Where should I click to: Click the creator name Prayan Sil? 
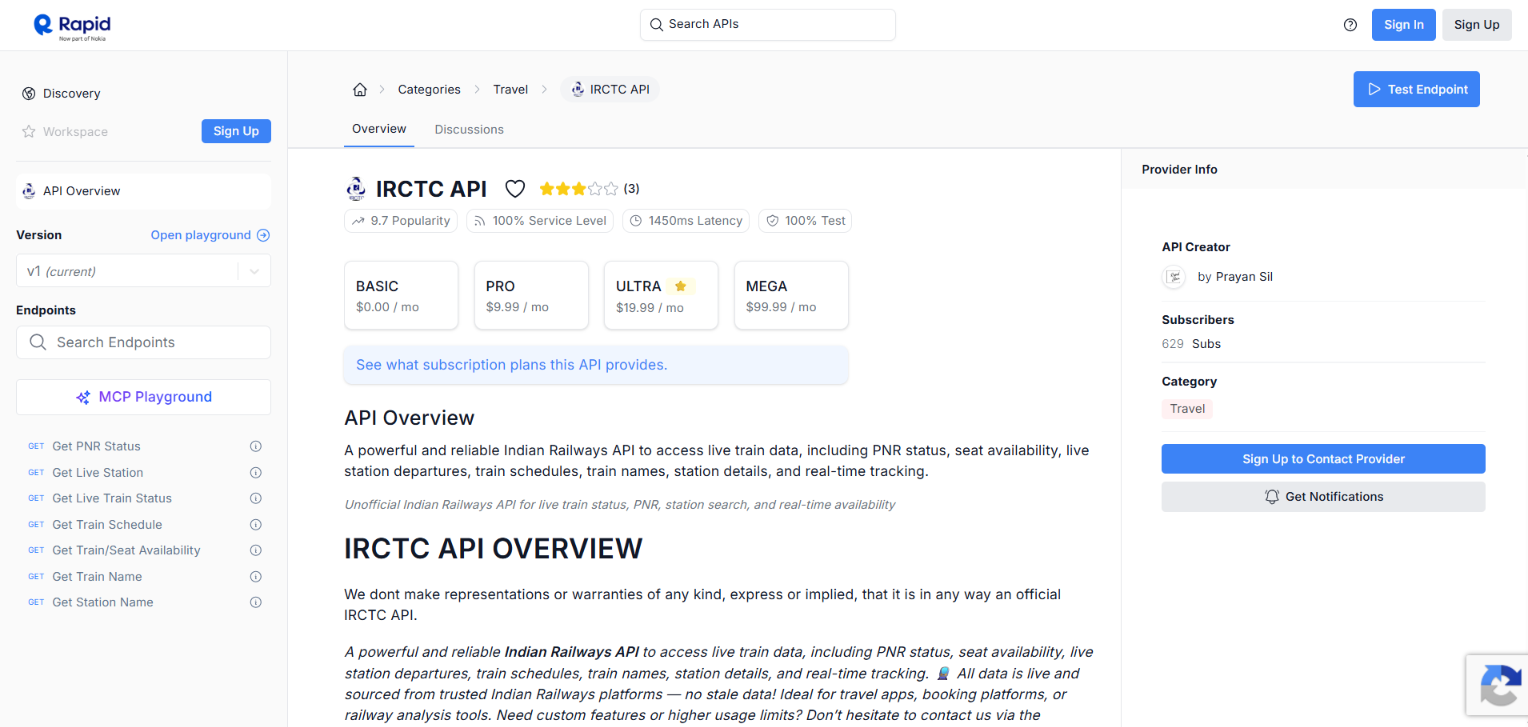coord(1244,277)
